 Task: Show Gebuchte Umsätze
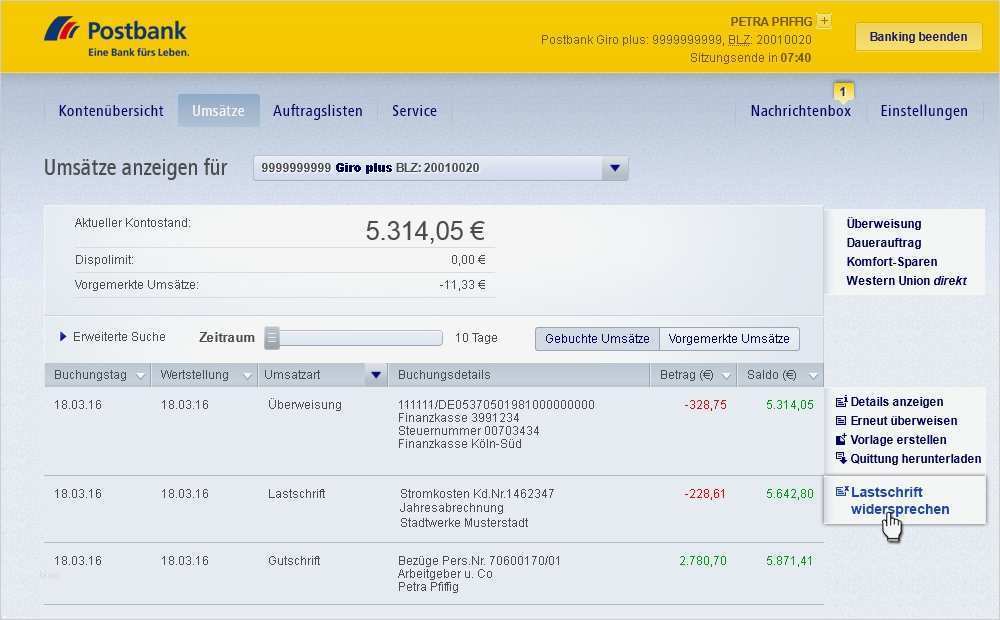(x=597, y=339)
